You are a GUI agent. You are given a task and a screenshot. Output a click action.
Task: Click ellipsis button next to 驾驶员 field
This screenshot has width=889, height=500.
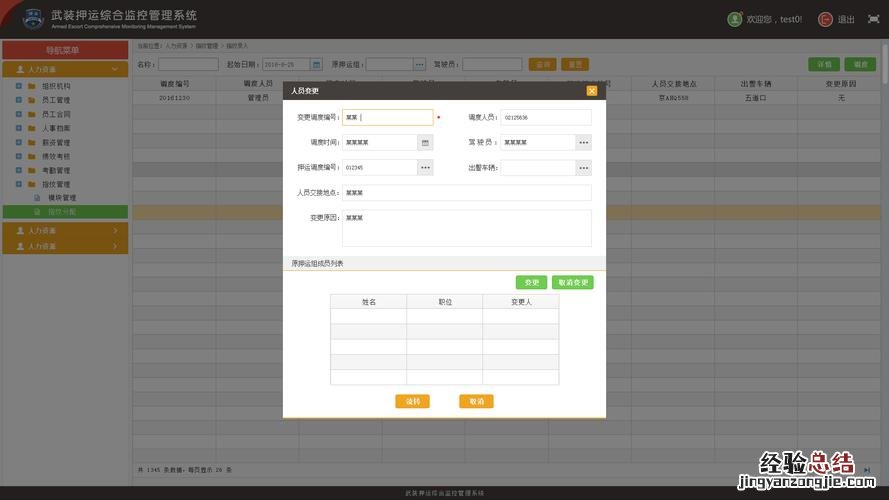click(583, 143)
